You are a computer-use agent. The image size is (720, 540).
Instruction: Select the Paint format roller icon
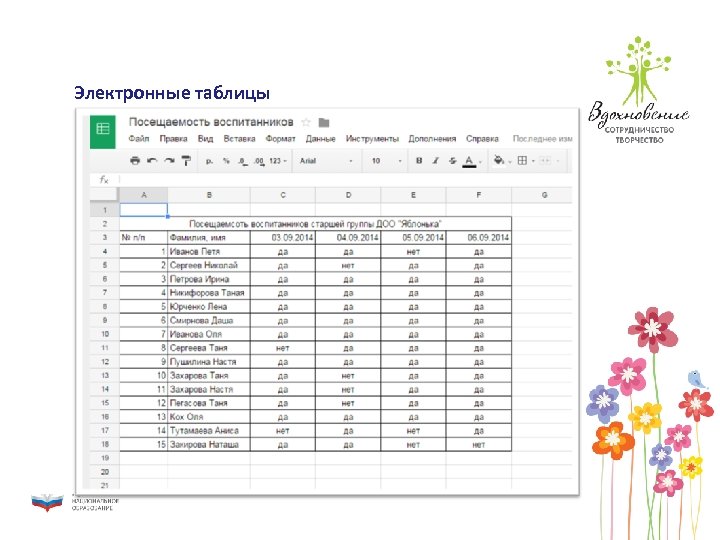(x=186, y=161)
